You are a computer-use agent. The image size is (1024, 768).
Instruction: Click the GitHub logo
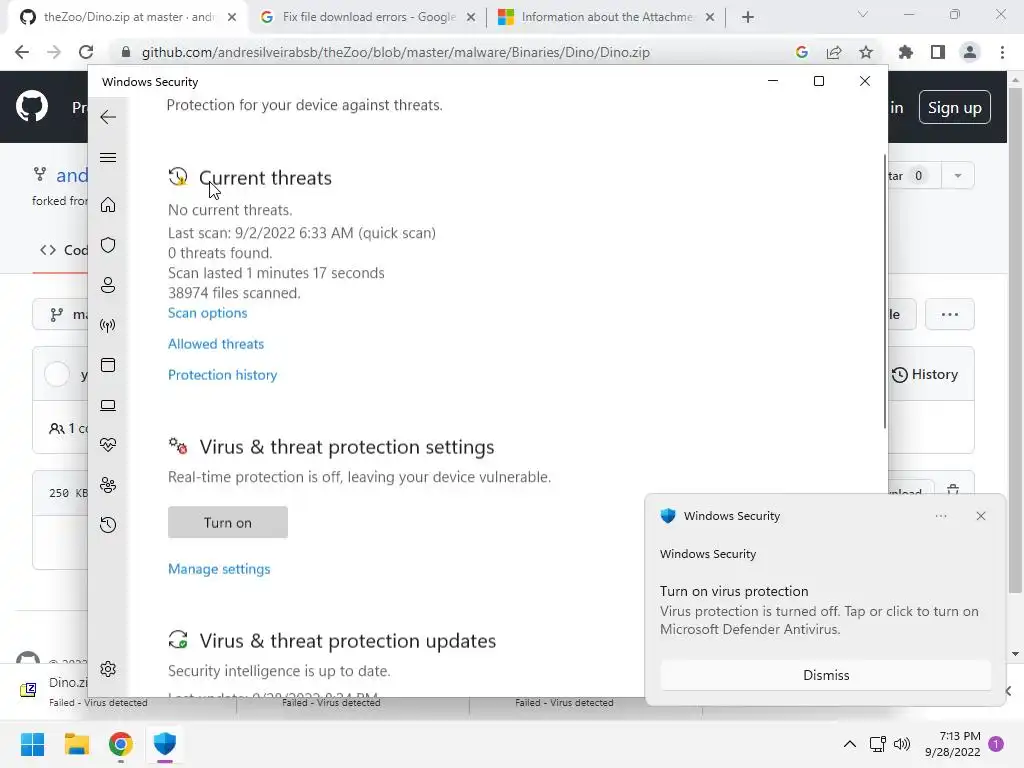point(32,107)
